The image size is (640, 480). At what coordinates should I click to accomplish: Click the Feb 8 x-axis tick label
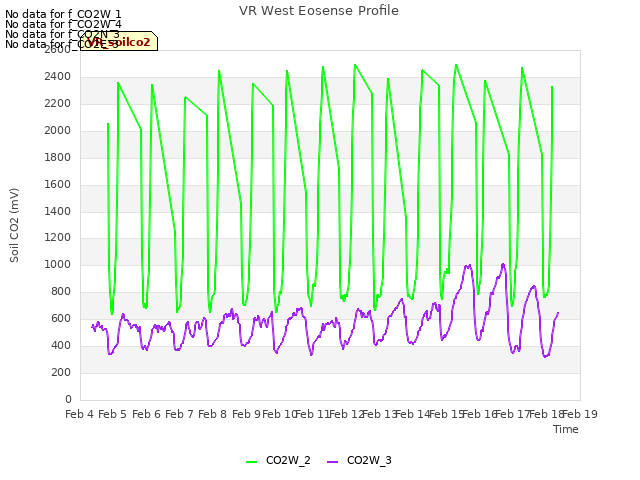(x=212, y=414)
